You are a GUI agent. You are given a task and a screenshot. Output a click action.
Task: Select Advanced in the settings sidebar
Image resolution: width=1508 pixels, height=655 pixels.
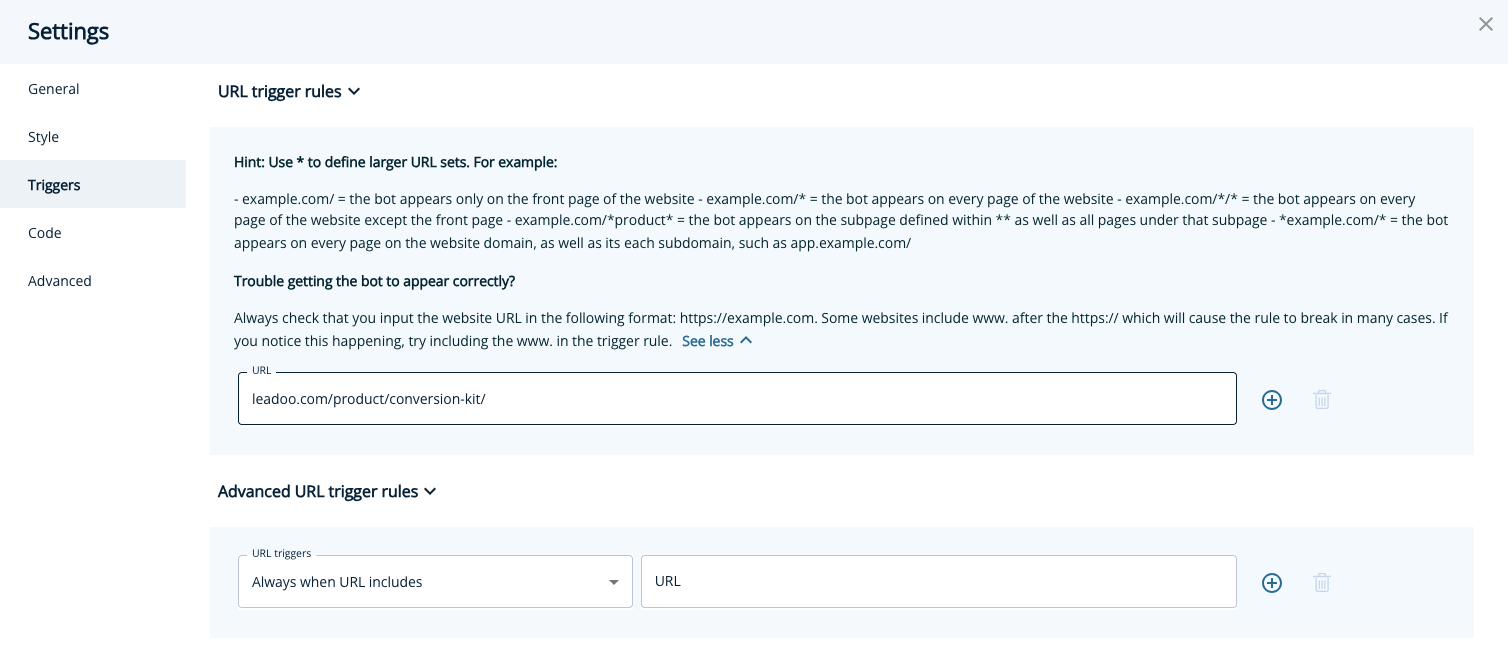(x=60, y=280)
